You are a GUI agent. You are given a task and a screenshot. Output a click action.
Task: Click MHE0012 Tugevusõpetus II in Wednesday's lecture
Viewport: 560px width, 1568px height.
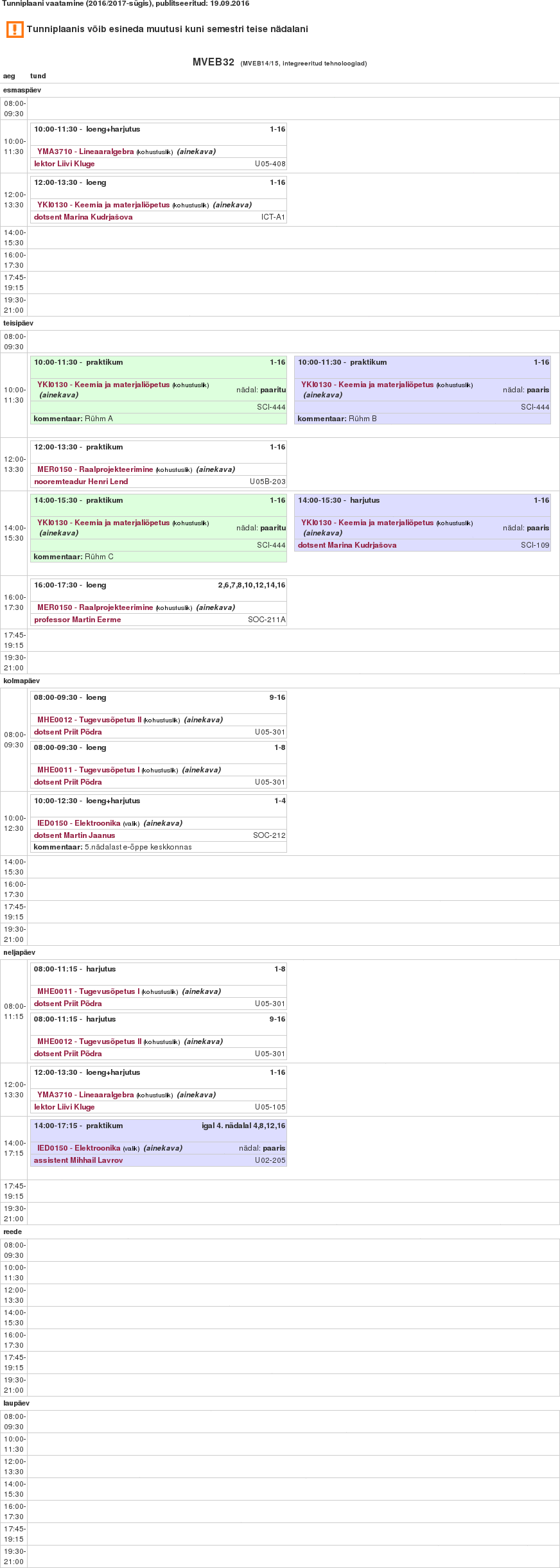89,720
